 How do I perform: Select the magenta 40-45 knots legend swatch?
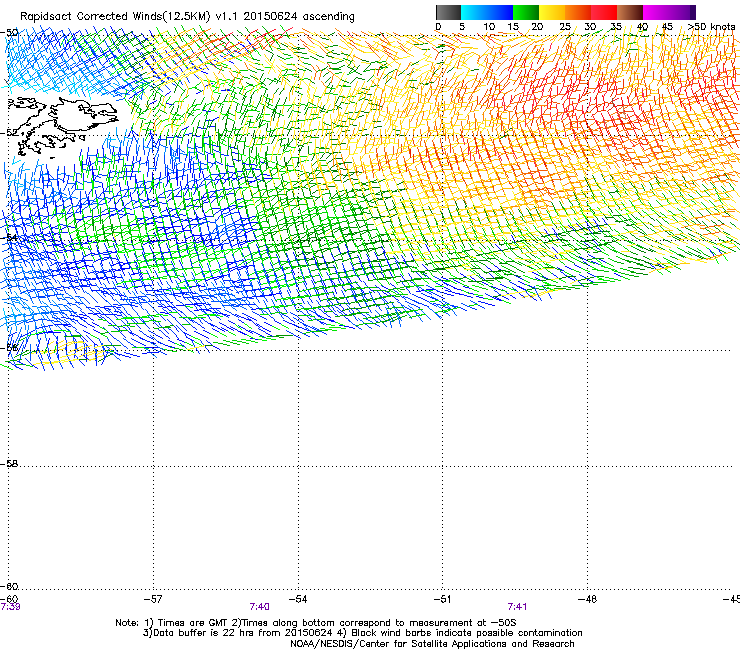pos(656,12)
